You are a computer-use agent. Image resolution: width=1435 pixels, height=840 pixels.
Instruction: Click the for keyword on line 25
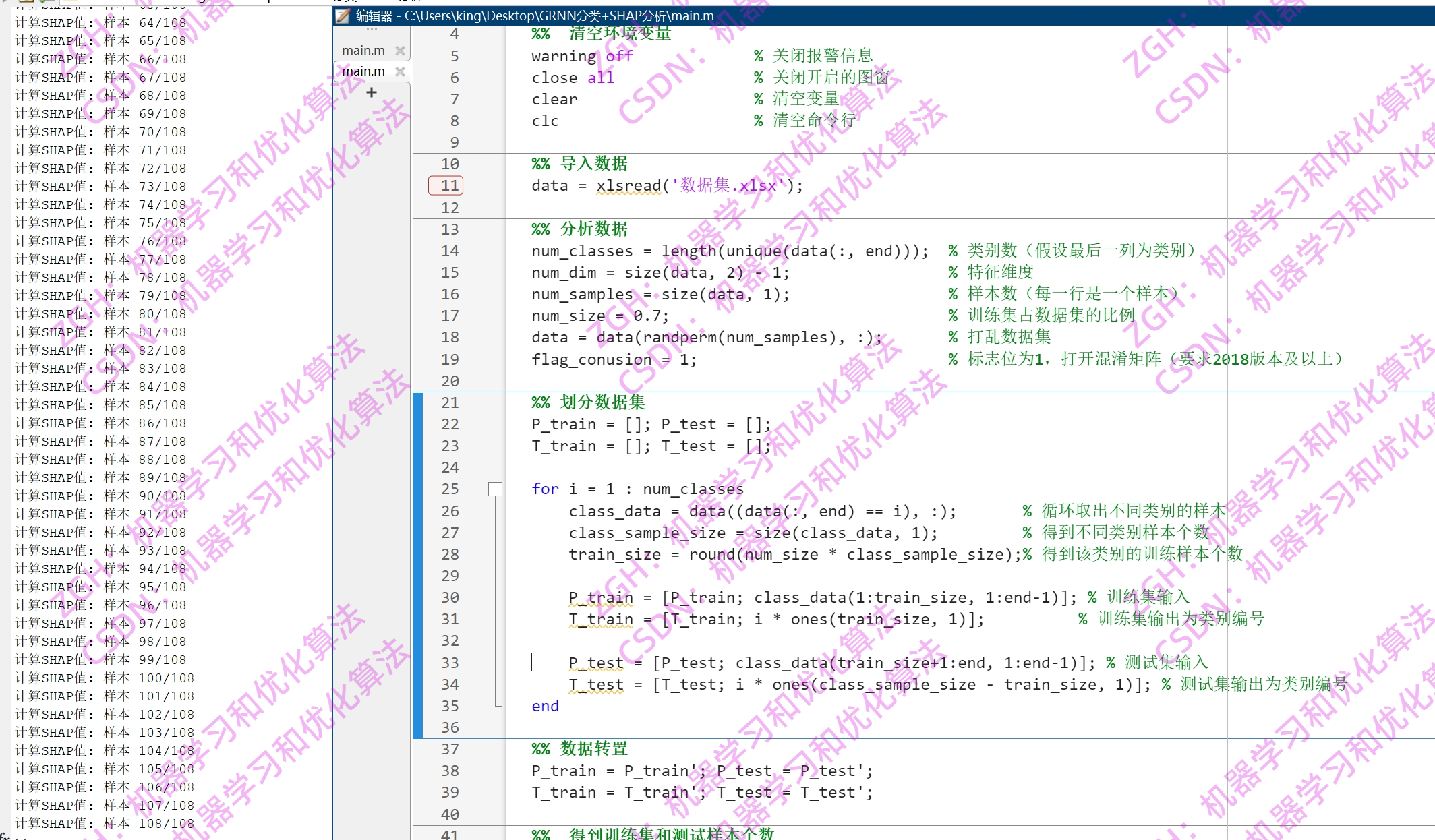pos(544,489)
